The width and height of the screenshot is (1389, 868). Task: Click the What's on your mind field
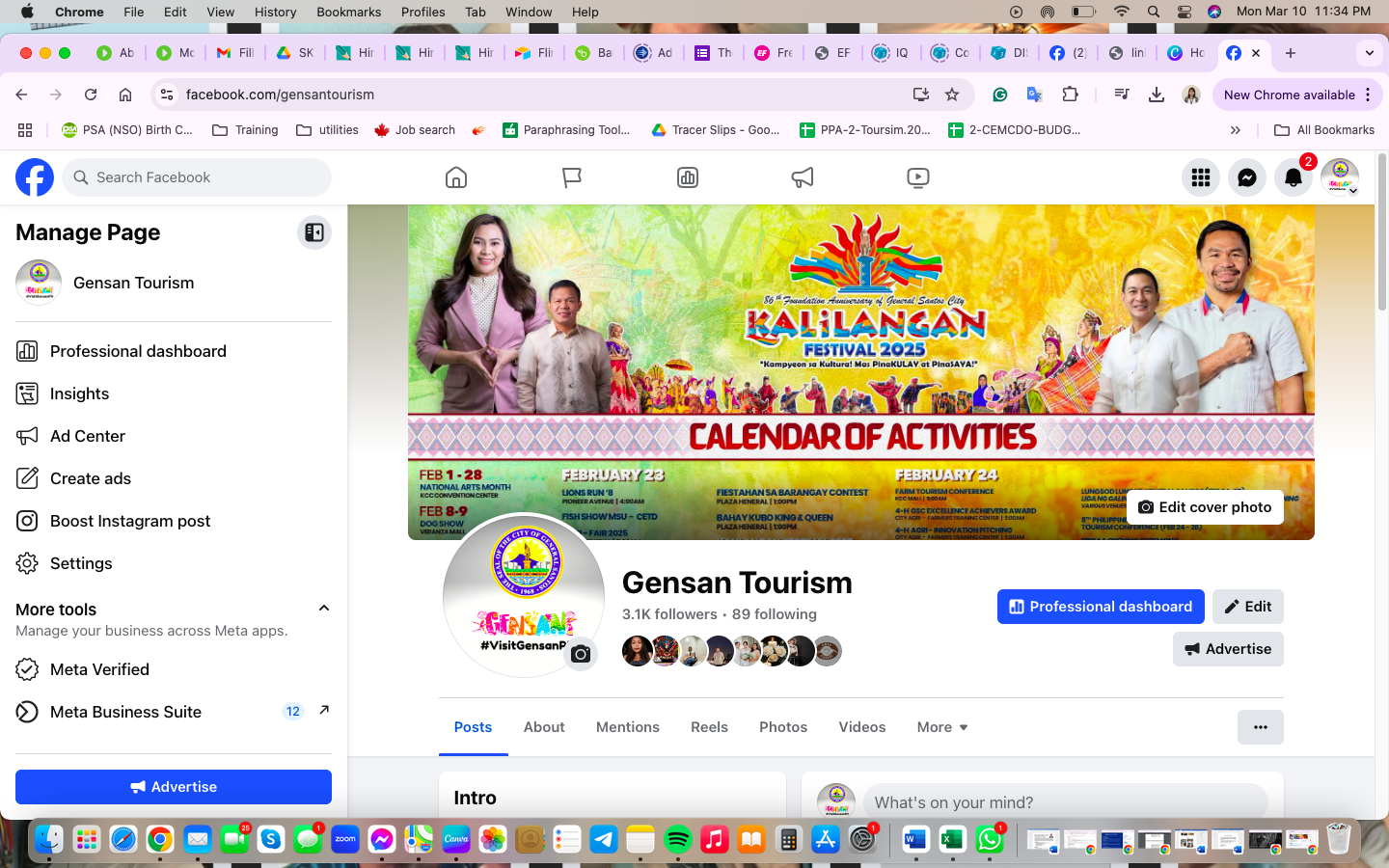(x=1065, y=802)
